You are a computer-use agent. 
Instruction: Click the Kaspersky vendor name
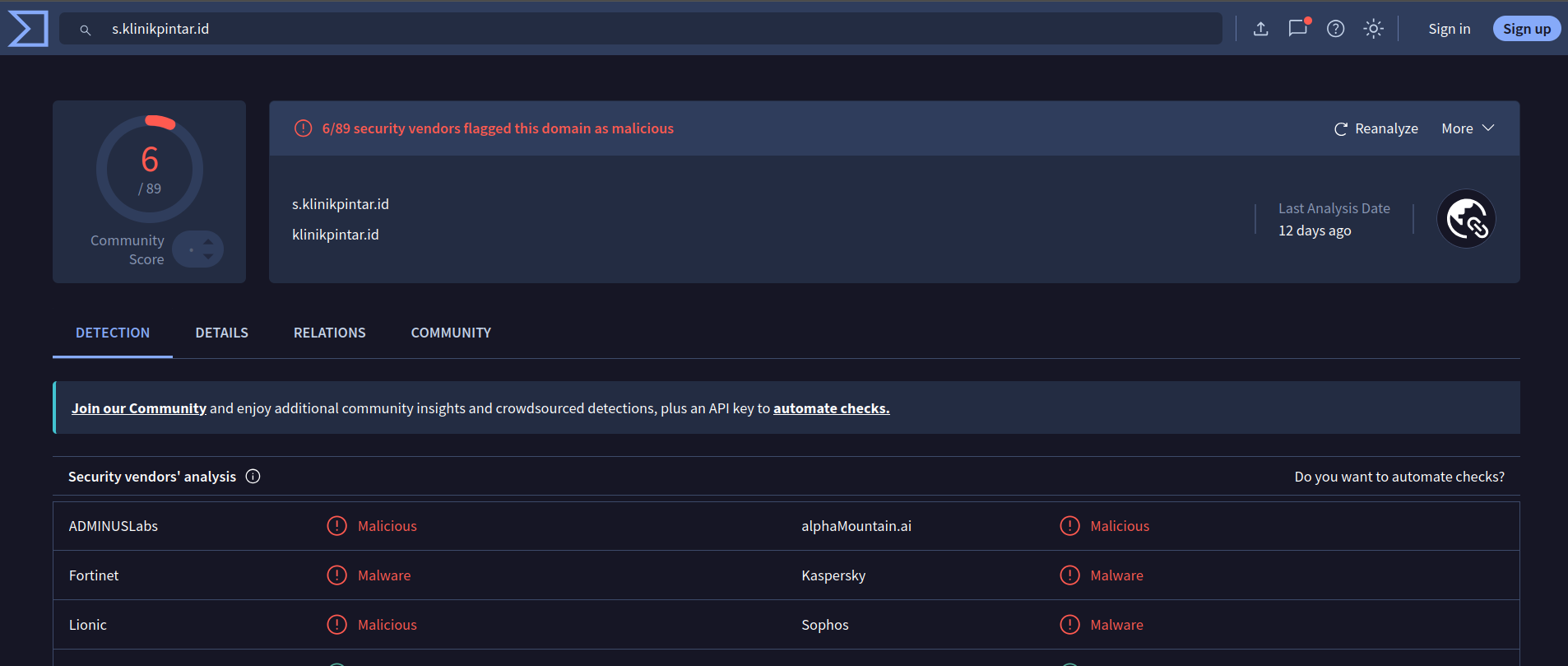(x=833, y=575)
